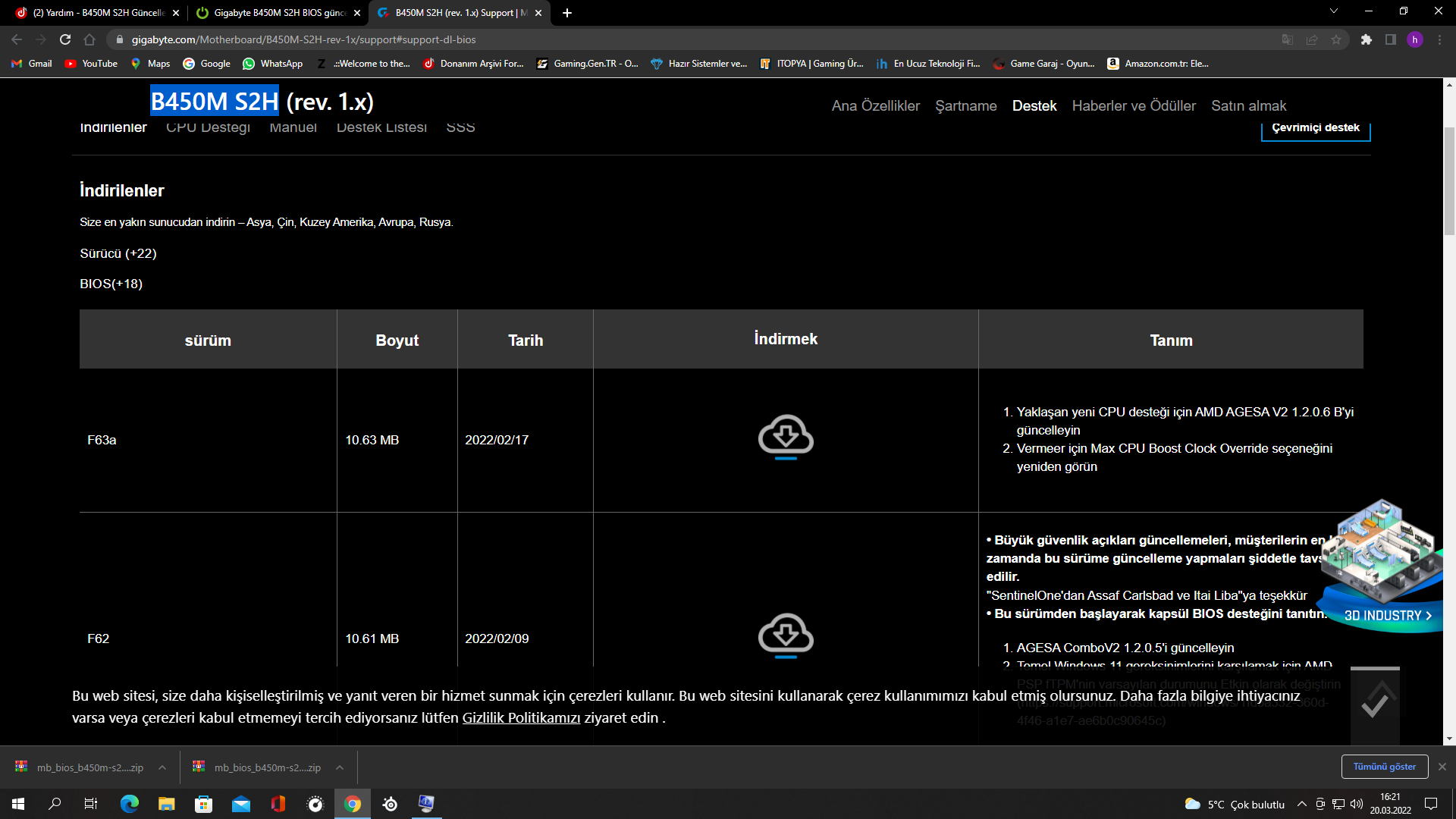This screenshot has height=819, width=1456.
Task: Open Task View on taskbar
Action: coord(91,804)
